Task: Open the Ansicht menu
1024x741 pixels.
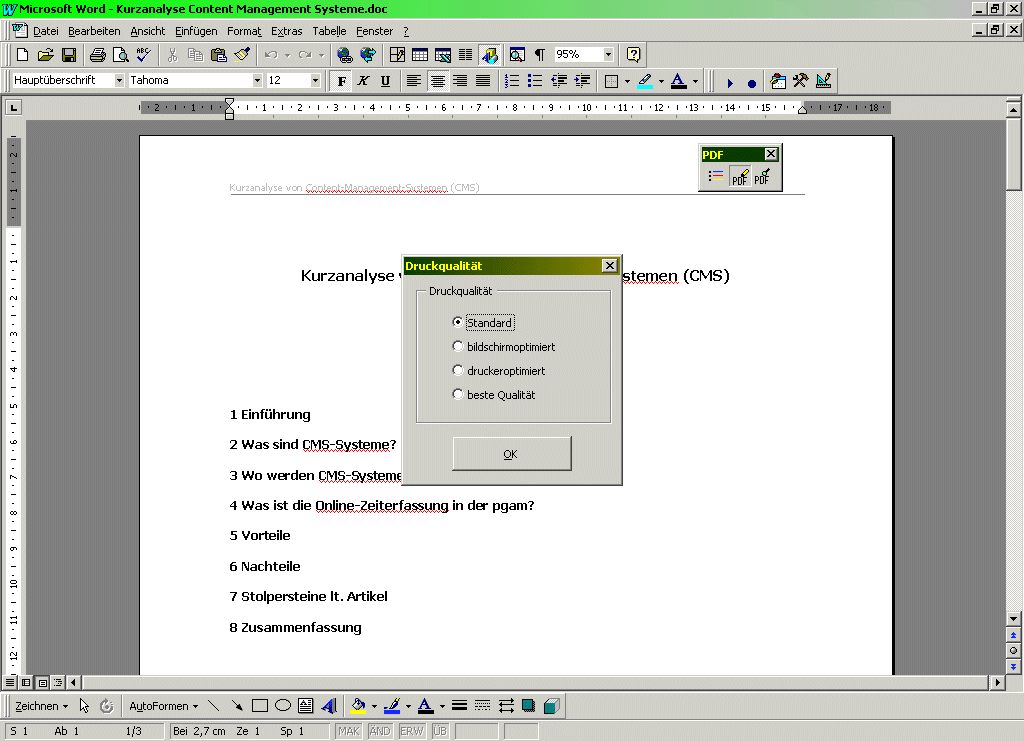Action: [148, 31]
